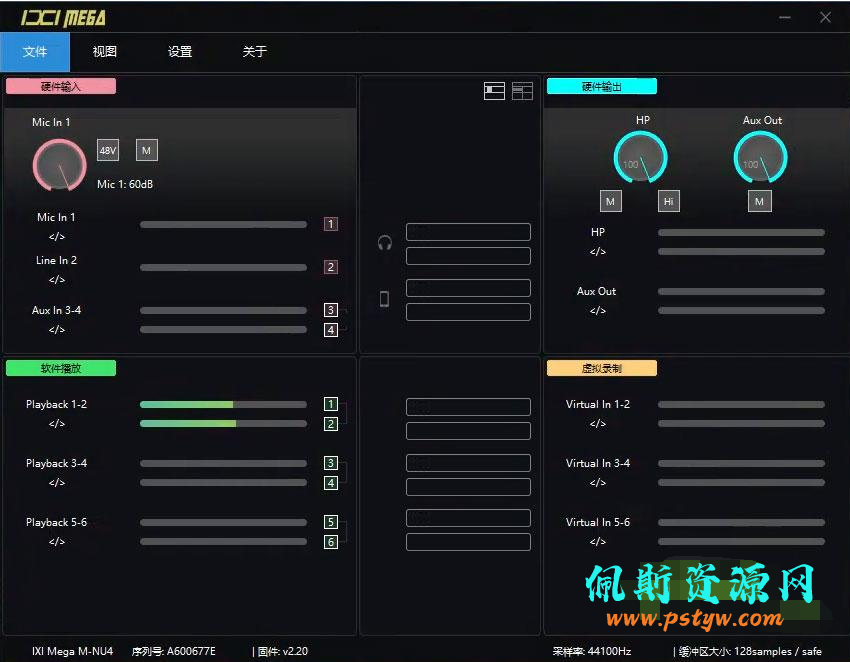Click the headphone routing icon

[385, 243]
